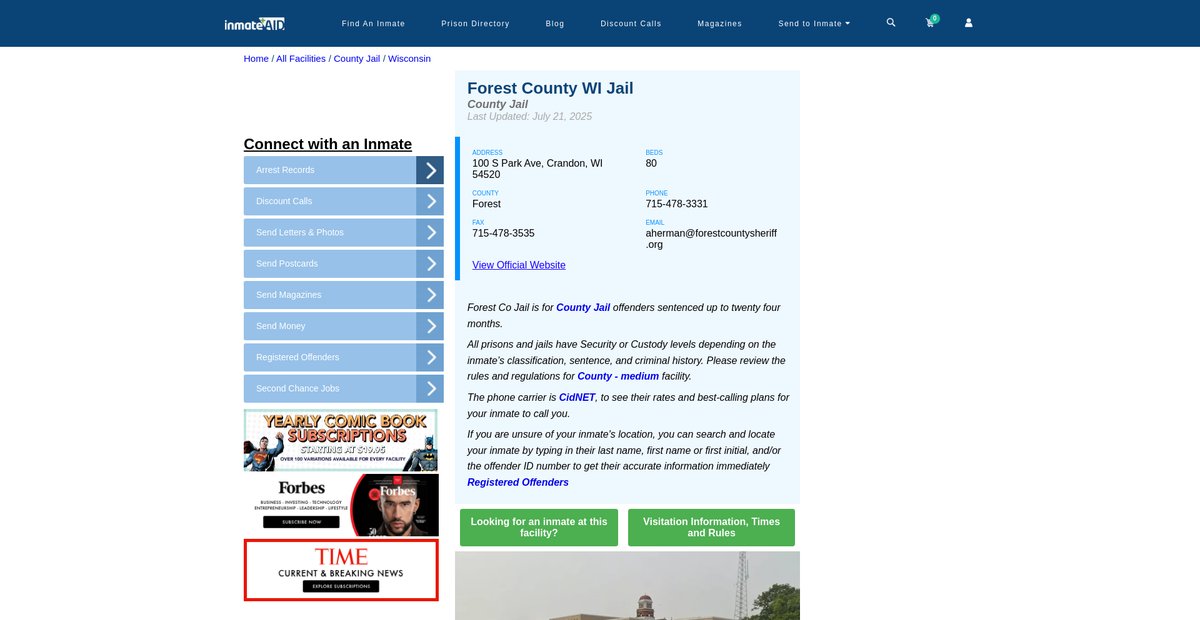Click phone number 715-478-3331
This screenshot has height=620, width=1200.
point(677,204)
